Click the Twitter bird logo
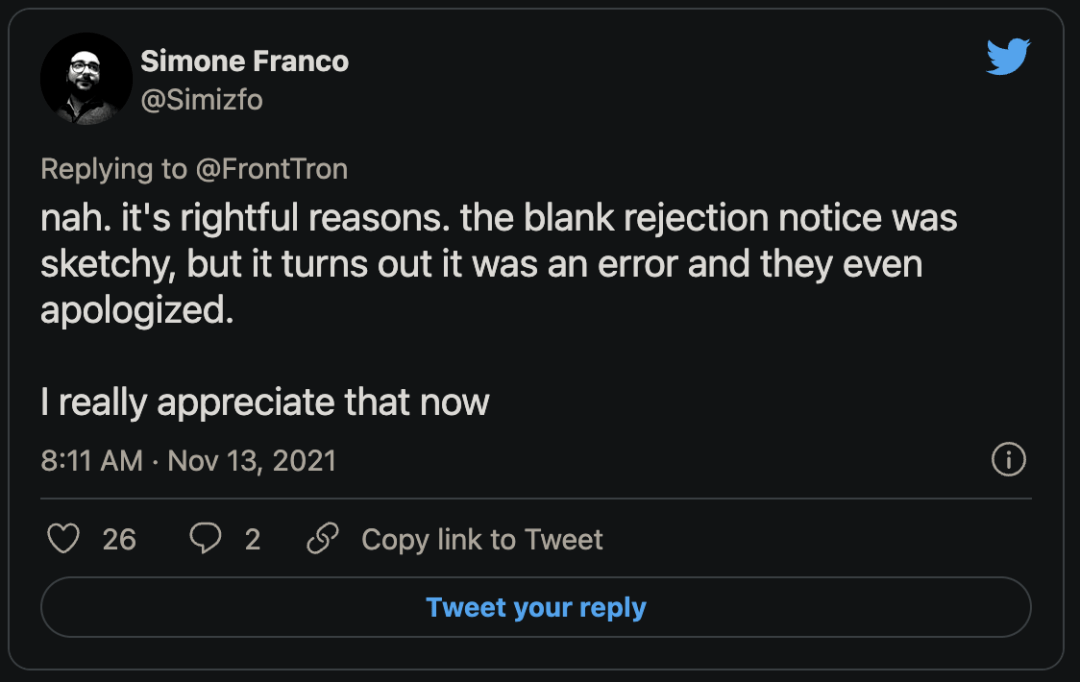The image size is (1080, 682). click(x=1008, y=56)
